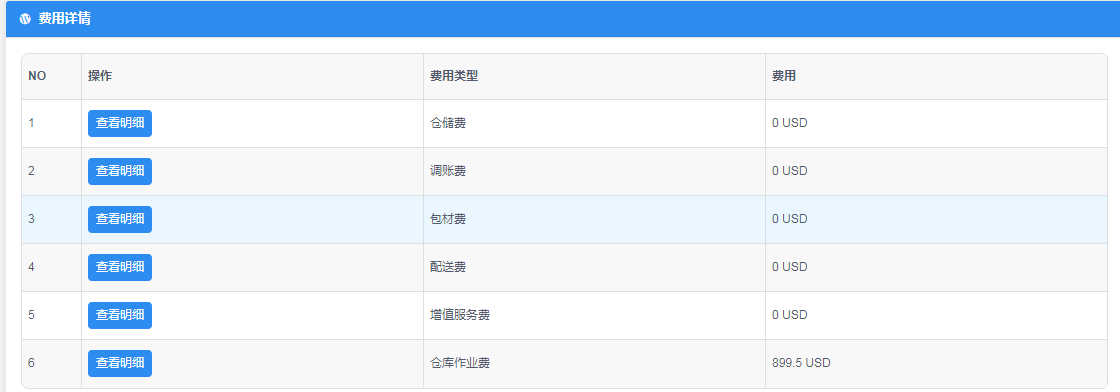Click row number 6 in the NO column
This screenshot has width=1120, height=392.
point(31,363)
